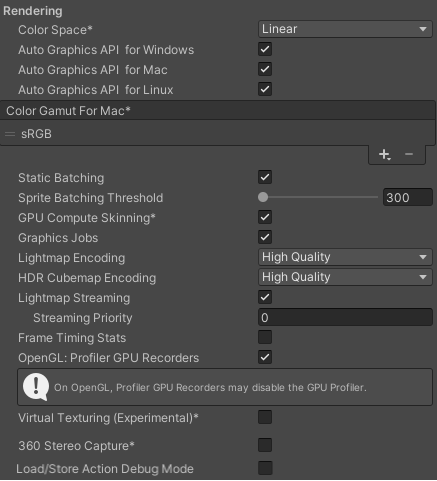Toggle GPU Compute Skinning checkbox

coord(265,217)
